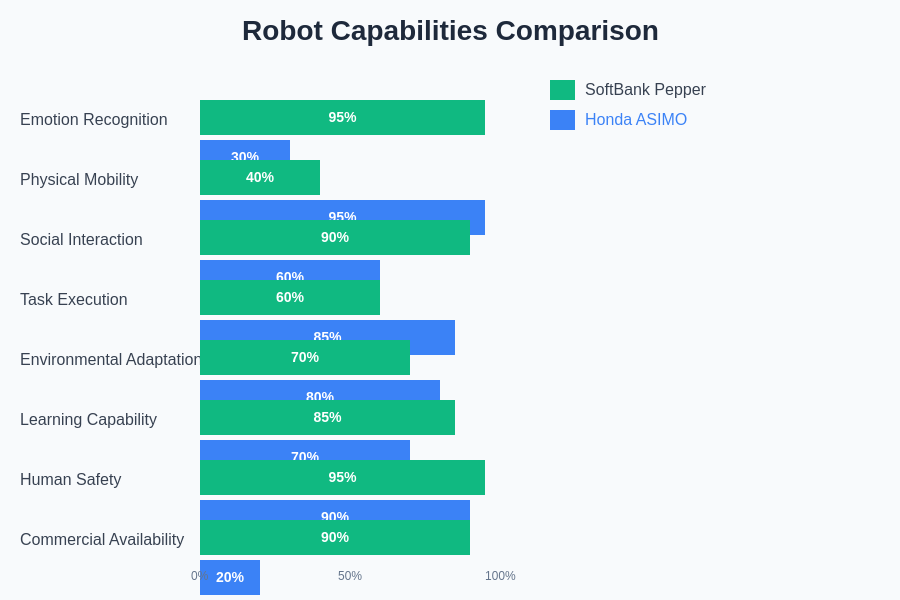900x600 pixels.
Task: Click the 50% axis tick label
Action: click(350, 576)
